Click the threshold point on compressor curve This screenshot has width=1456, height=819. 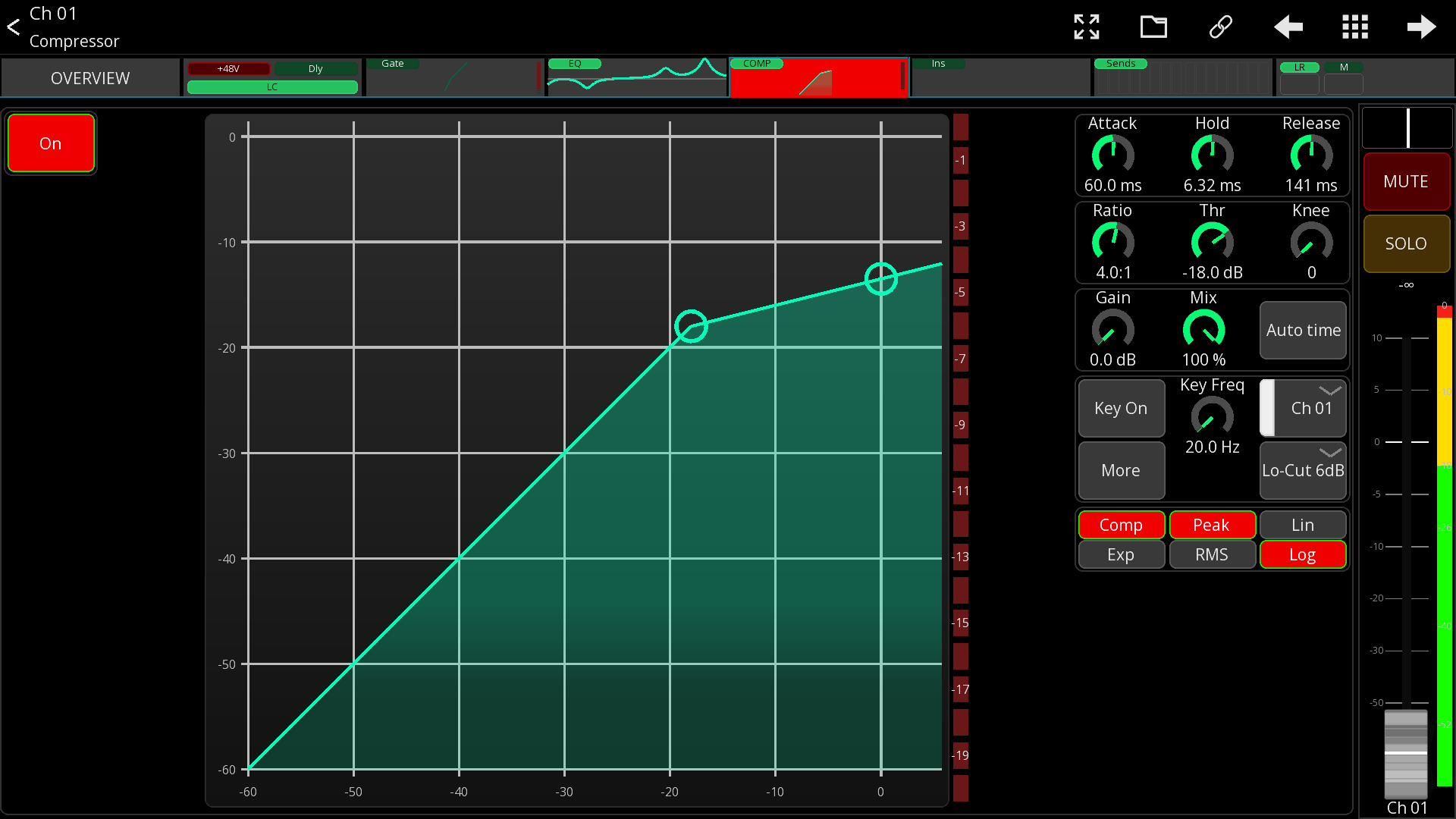691,326
